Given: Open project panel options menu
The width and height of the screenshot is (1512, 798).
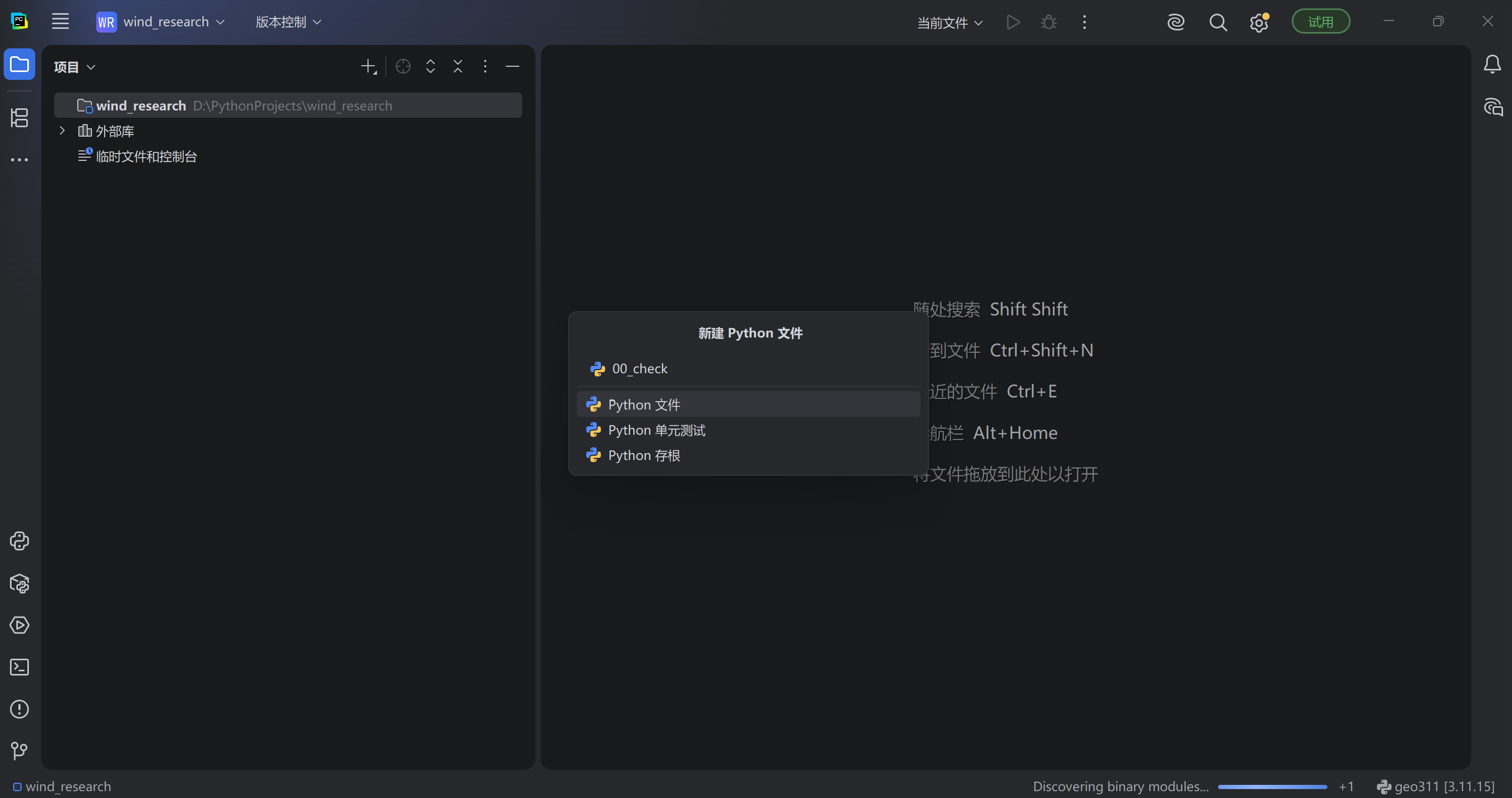Looking at the screenshot, I should (x=485, y=66).
